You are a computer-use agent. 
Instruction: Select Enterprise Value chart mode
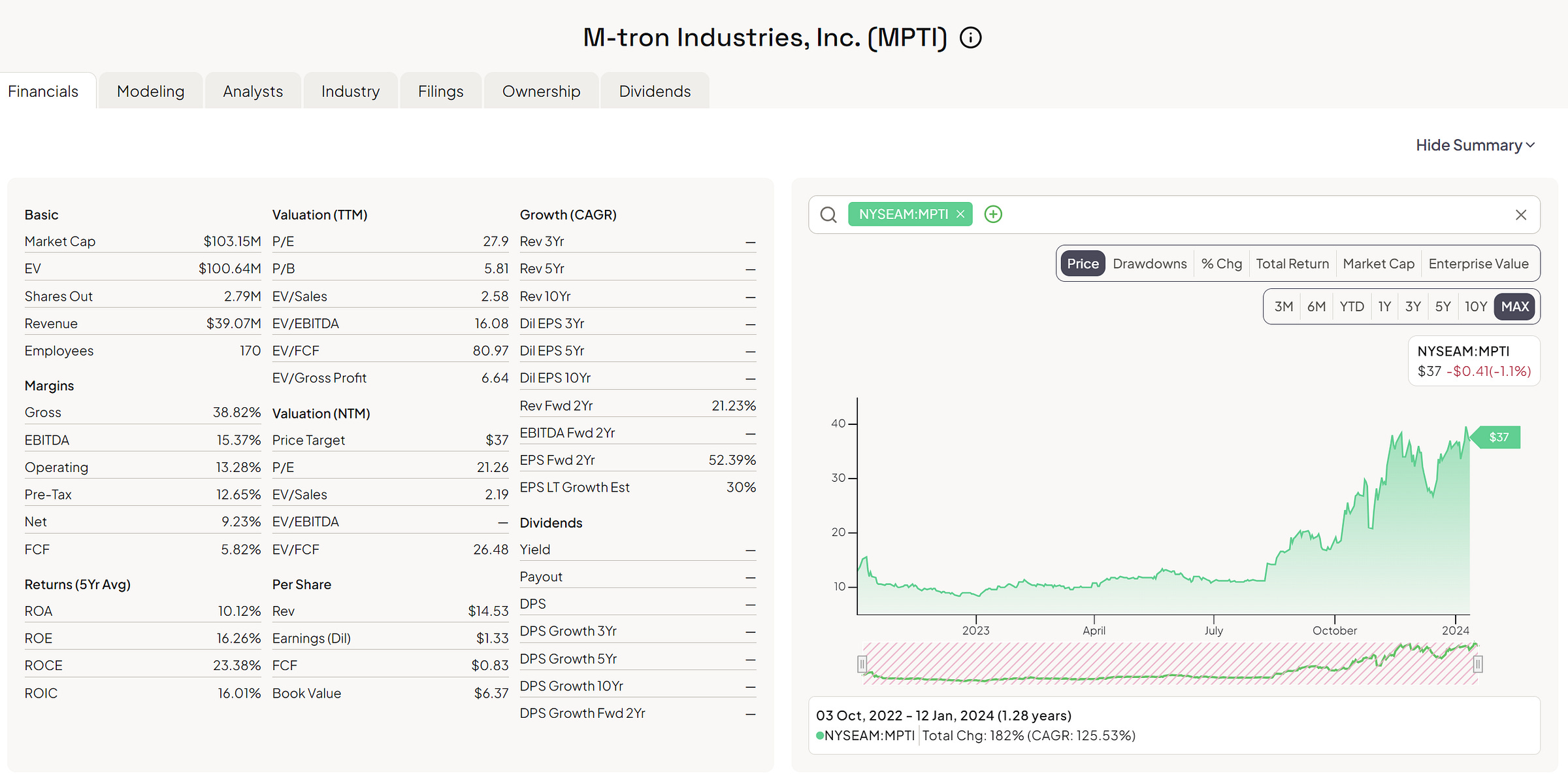coord(1478,263)
